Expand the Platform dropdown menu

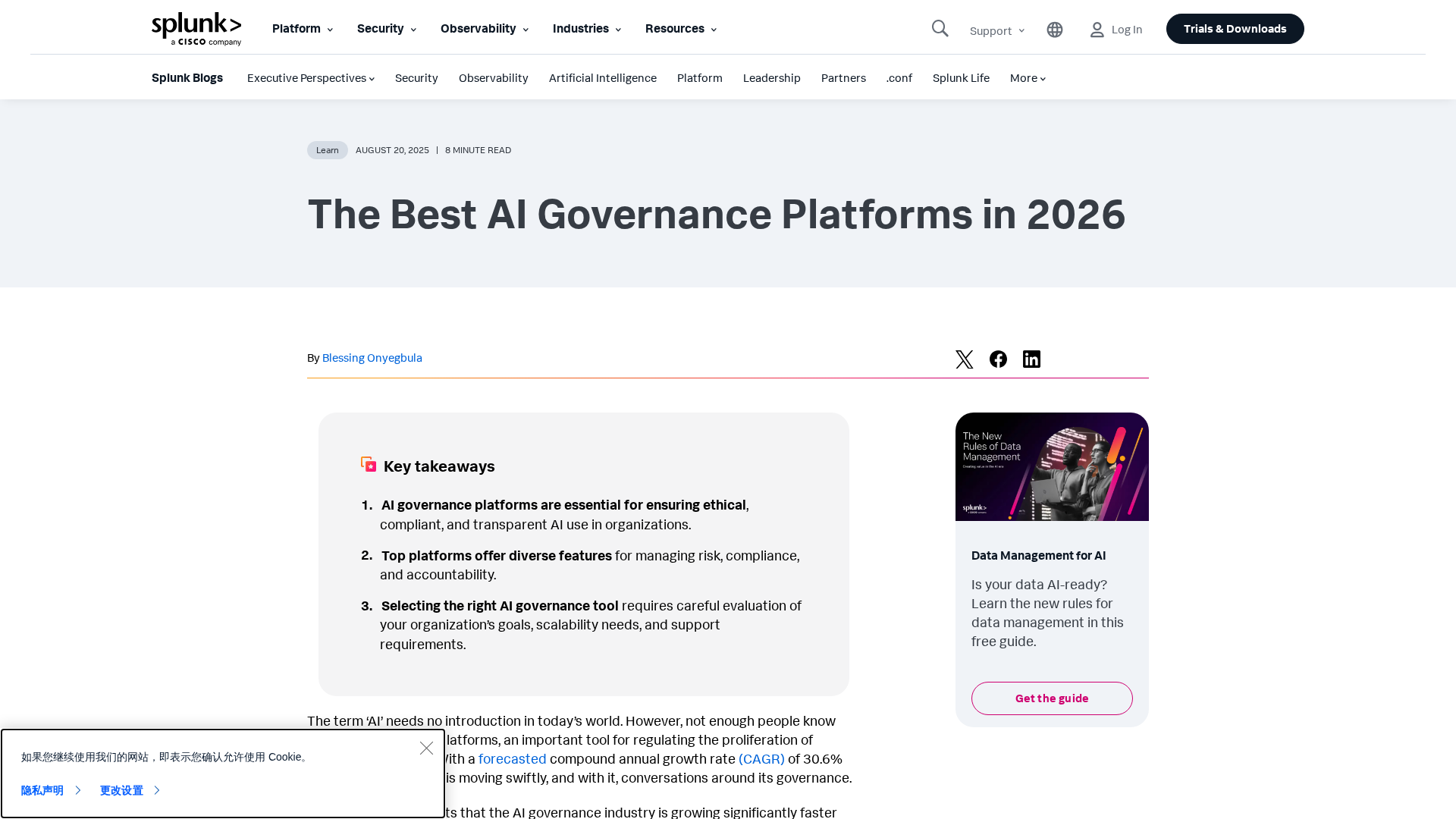302,29
